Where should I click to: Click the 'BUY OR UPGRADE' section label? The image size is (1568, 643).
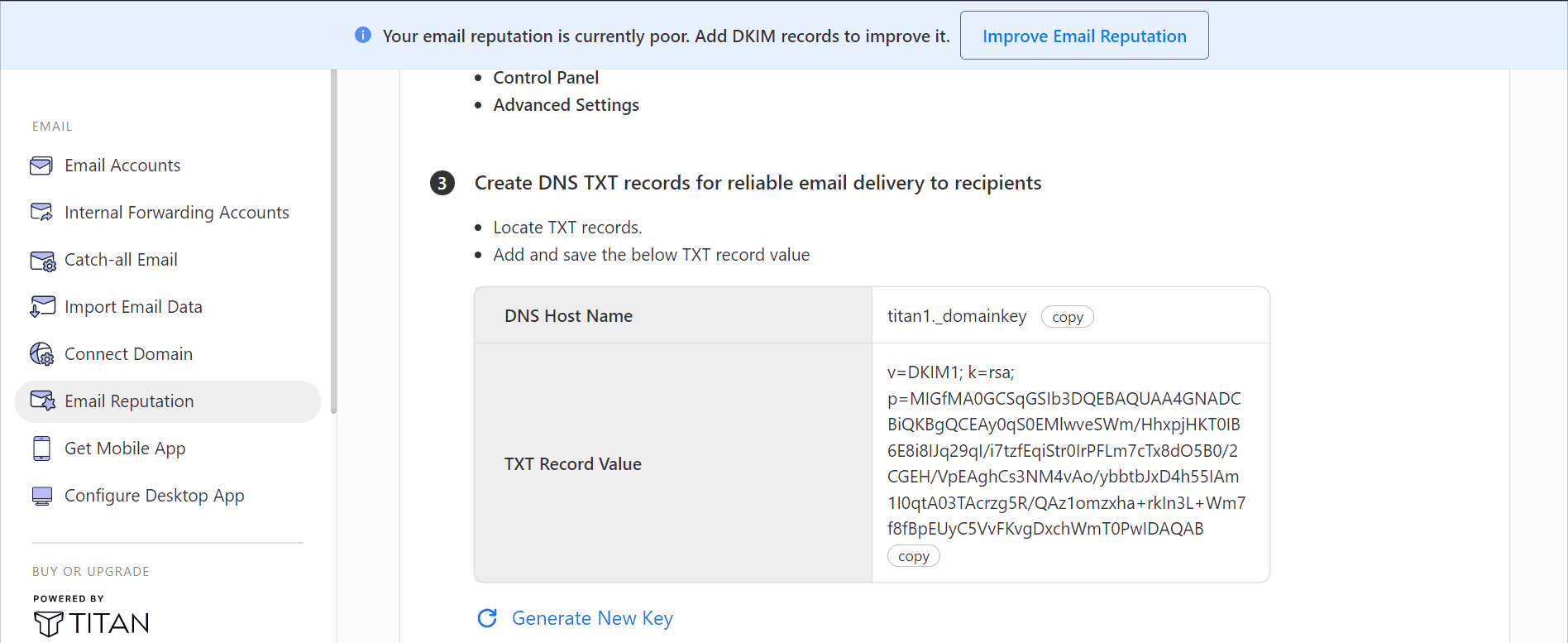pos(91,572)
